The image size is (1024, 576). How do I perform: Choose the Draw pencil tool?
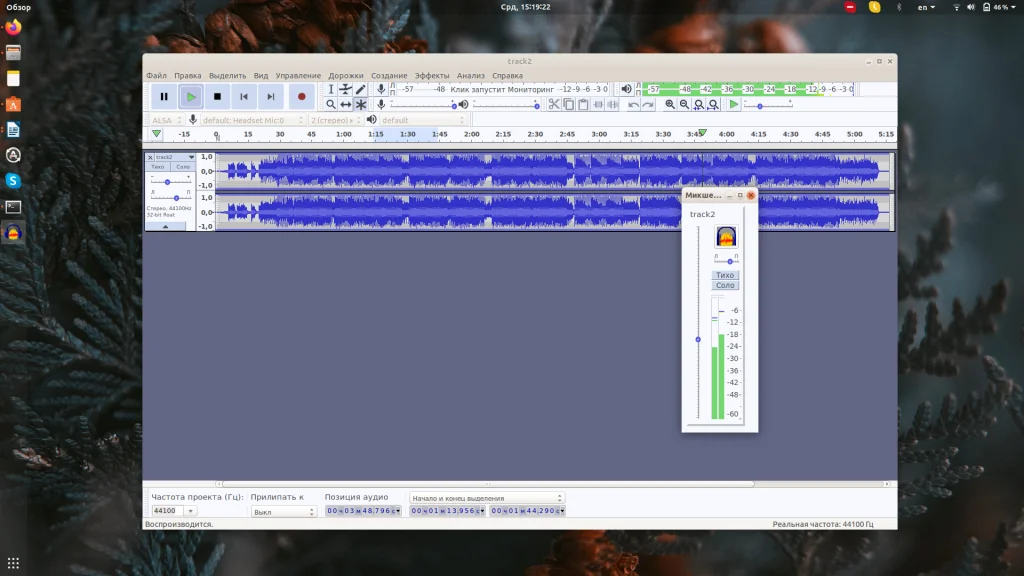(x=361, y=90)
